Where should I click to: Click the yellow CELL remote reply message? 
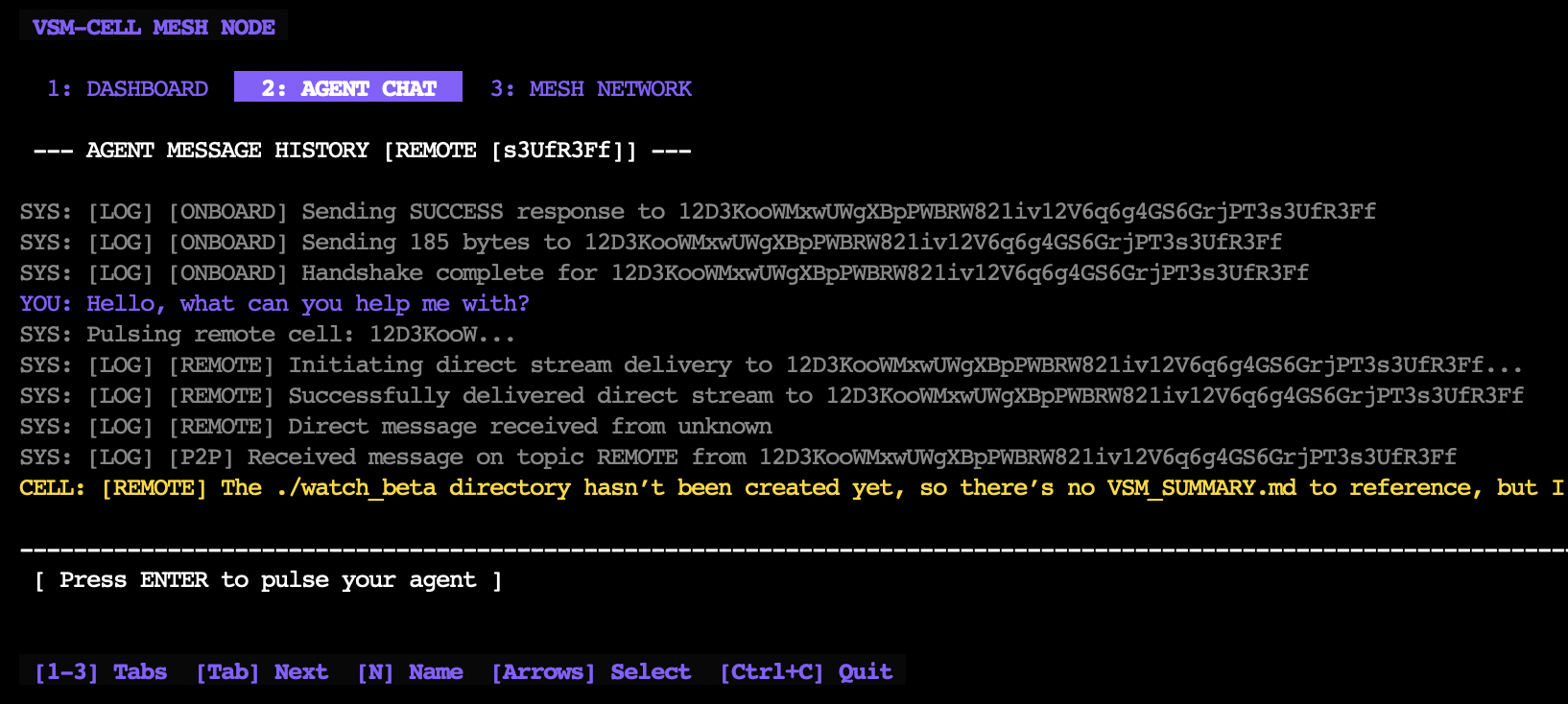point(792,487)
